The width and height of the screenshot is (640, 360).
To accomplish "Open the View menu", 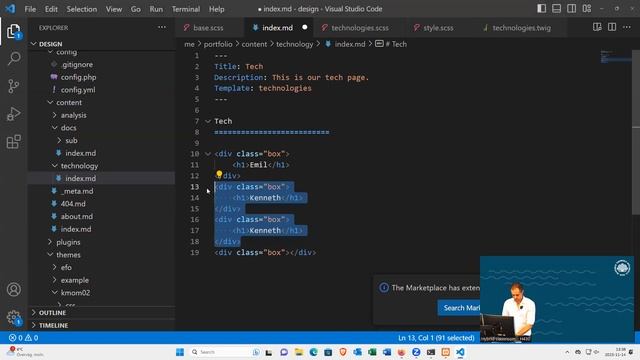I will pos(114,9).
